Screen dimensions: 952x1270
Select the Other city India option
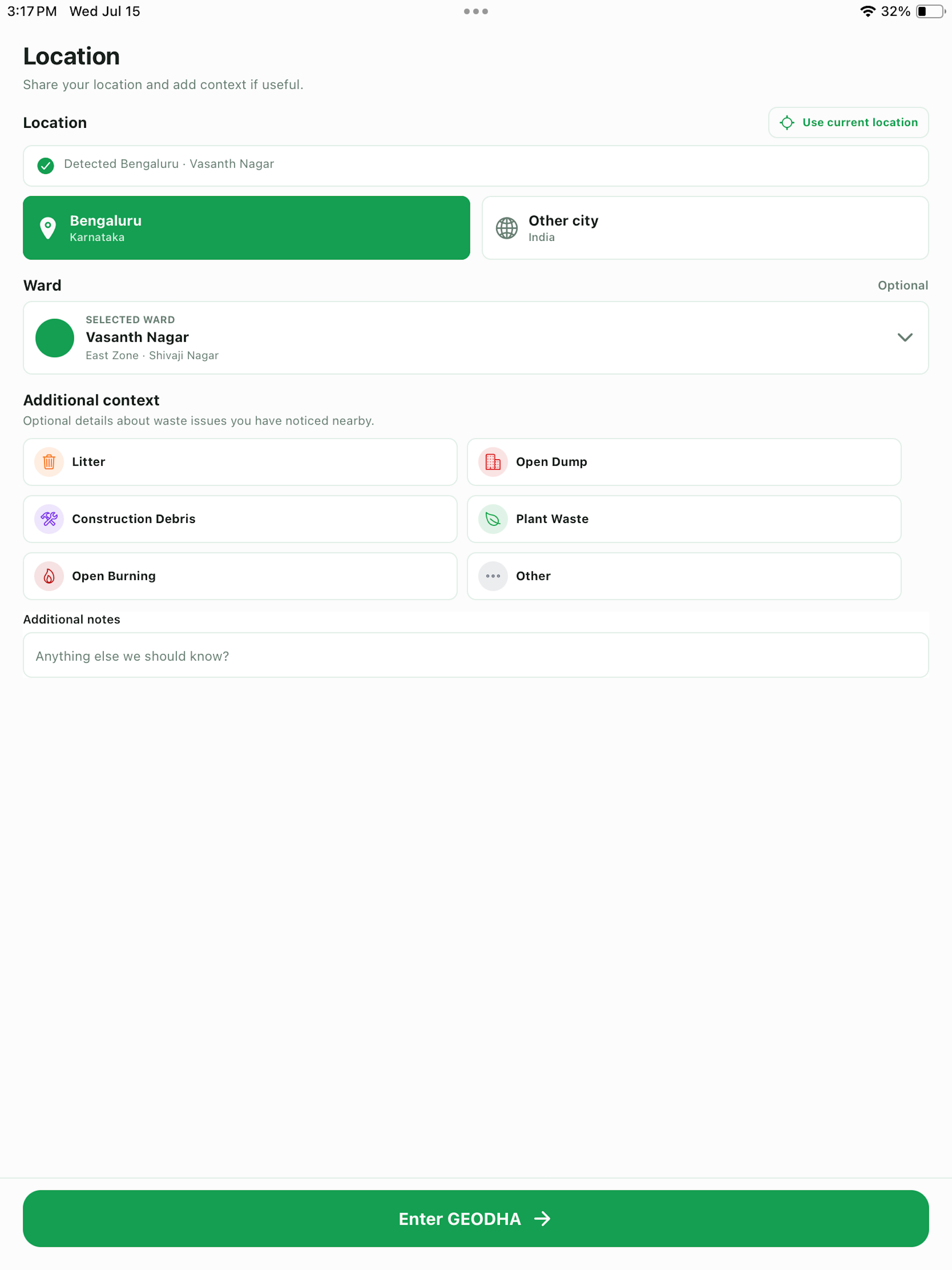[x=705, y=228]
